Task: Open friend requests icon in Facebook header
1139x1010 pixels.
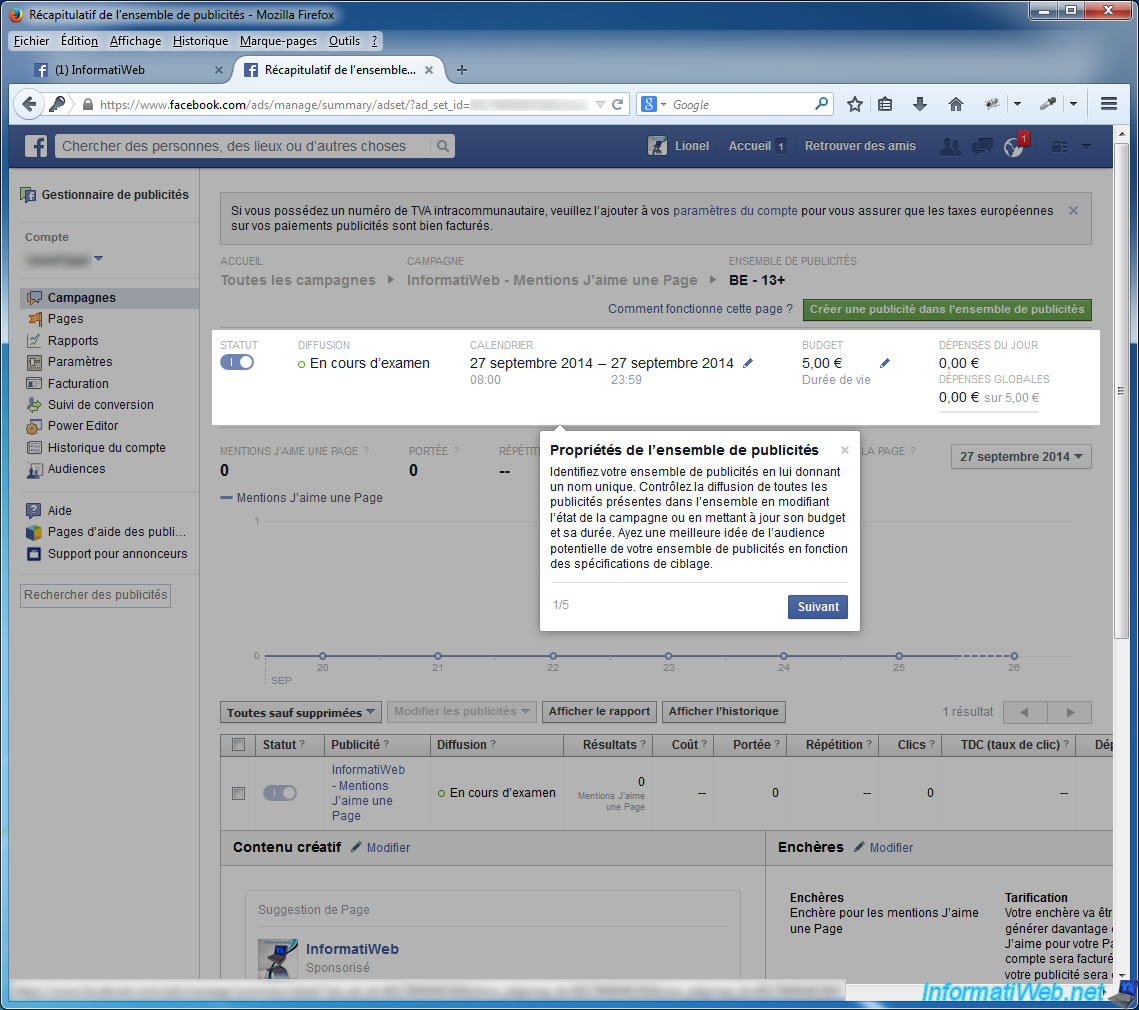Action: 950,146
